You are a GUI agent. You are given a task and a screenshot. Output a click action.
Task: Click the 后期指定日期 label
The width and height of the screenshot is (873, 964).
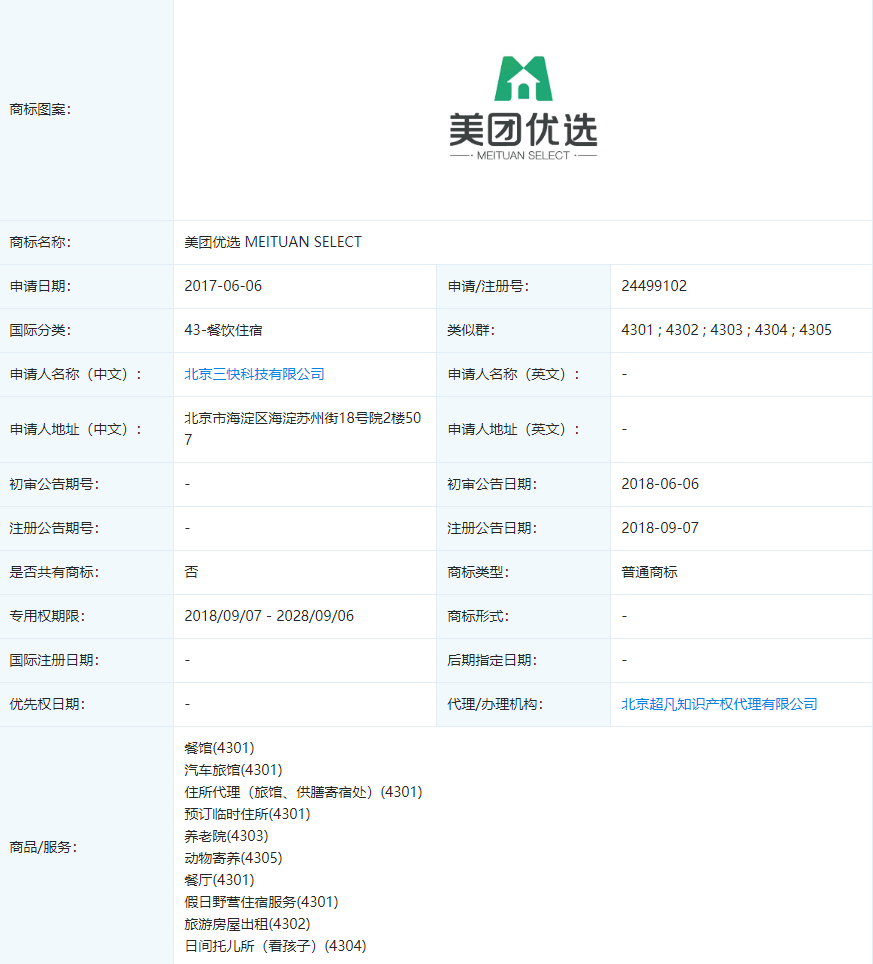492,660
